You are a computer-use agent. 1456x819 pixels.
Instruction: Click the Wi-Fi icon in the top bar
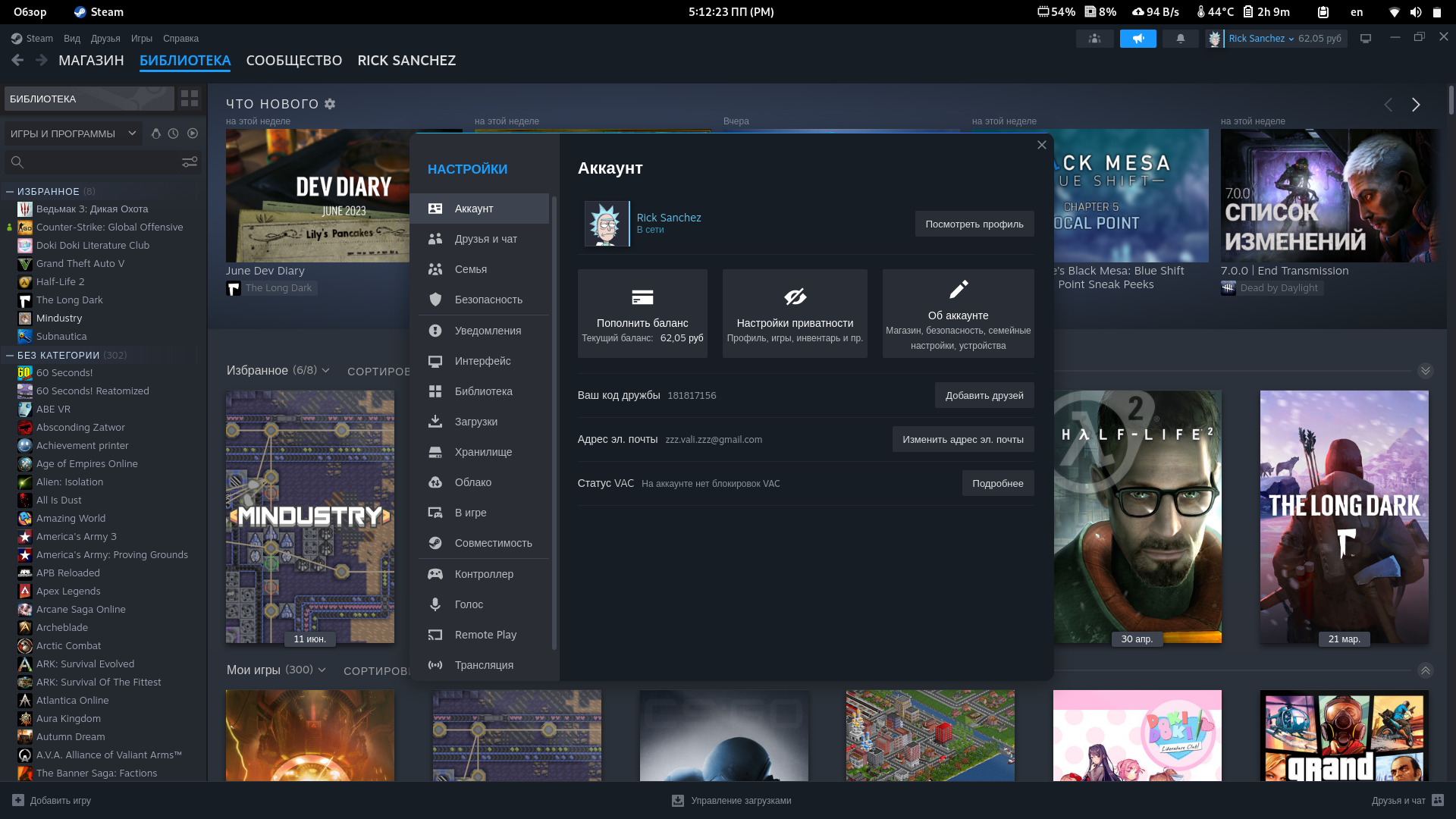(1394, 12)
